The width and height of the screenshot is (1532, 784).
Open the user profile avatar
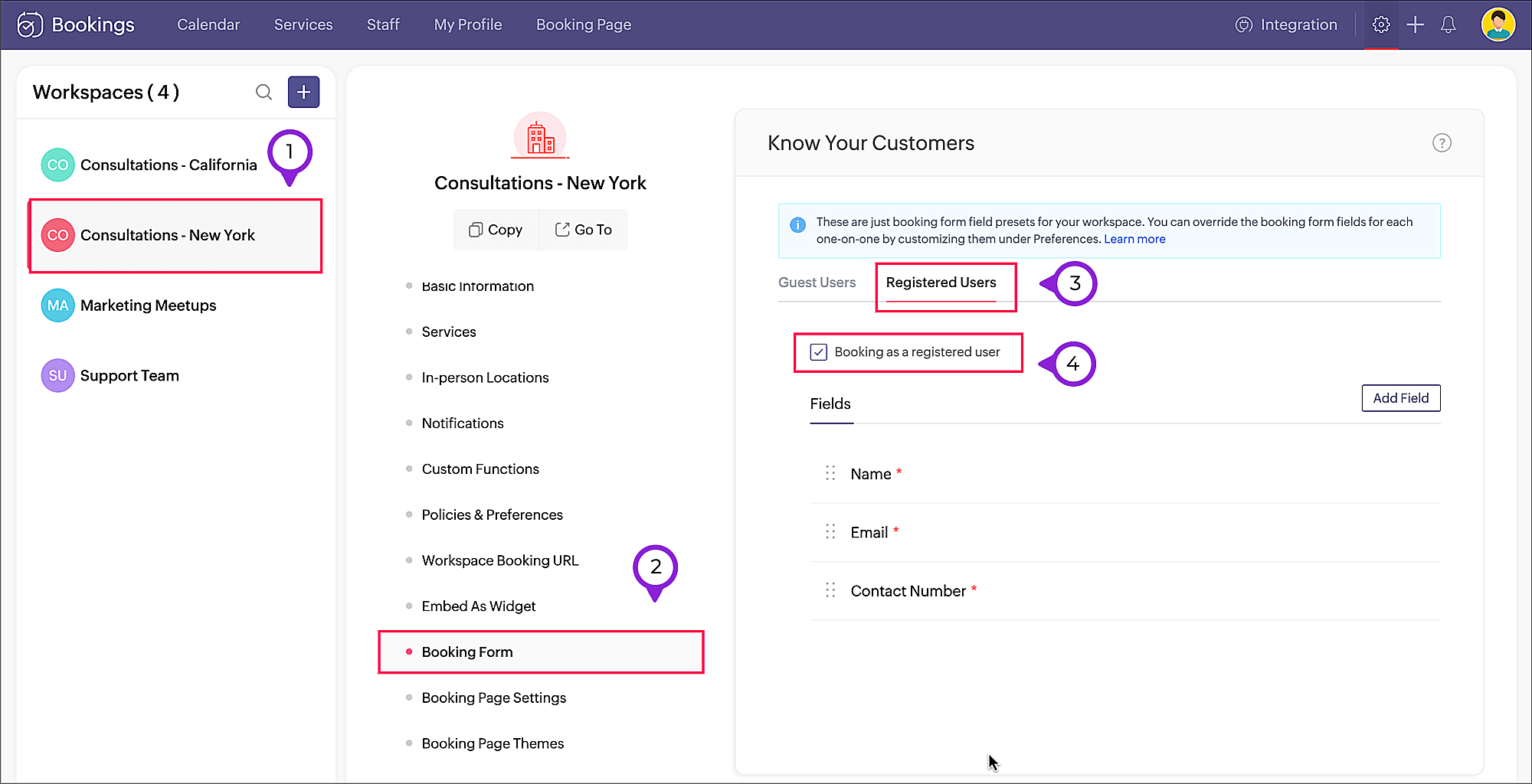click(x=1498, y=24)
